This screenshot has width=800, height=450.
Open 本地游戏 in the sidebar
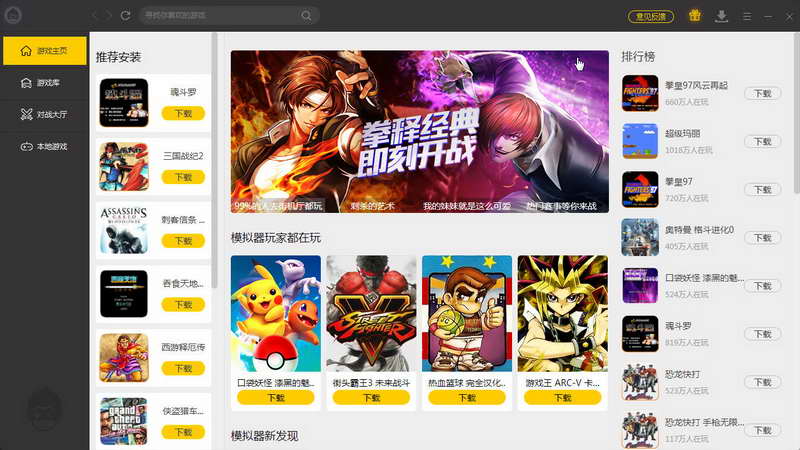[45, 147]
